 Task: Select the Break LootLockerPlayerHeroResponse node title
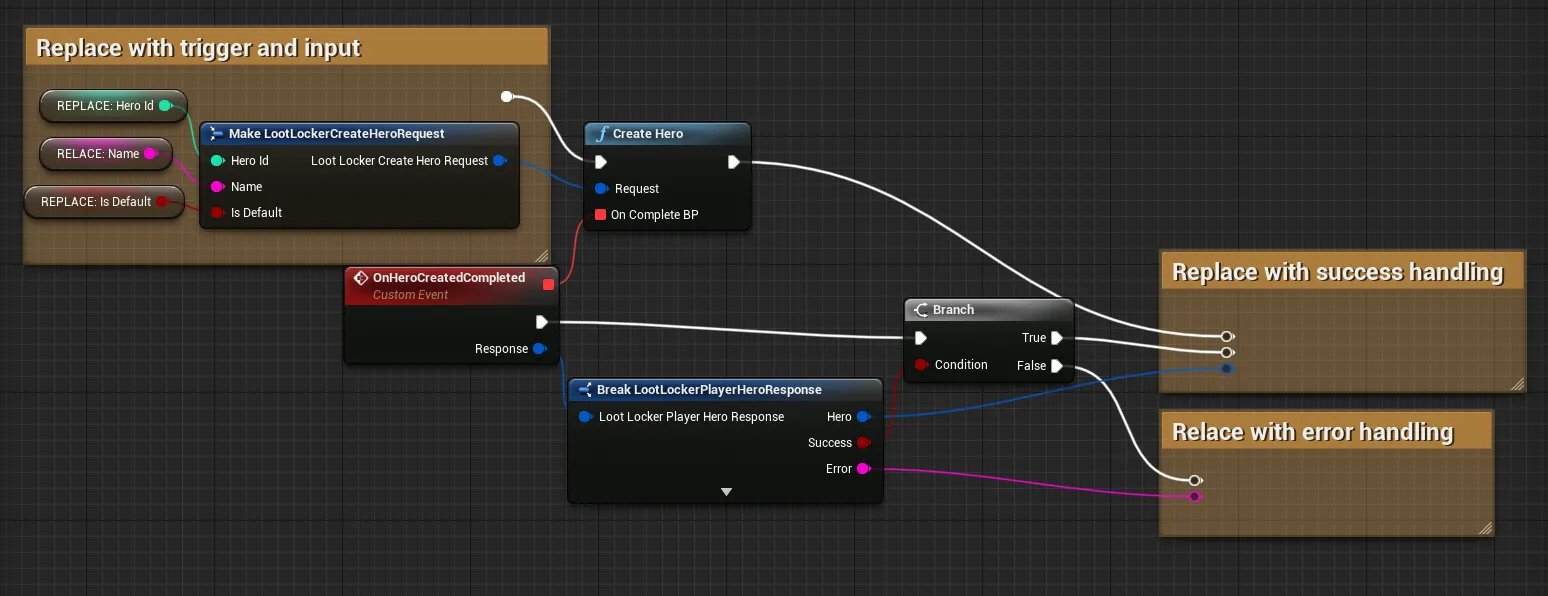pyautogui.click(x=709, y=389)
